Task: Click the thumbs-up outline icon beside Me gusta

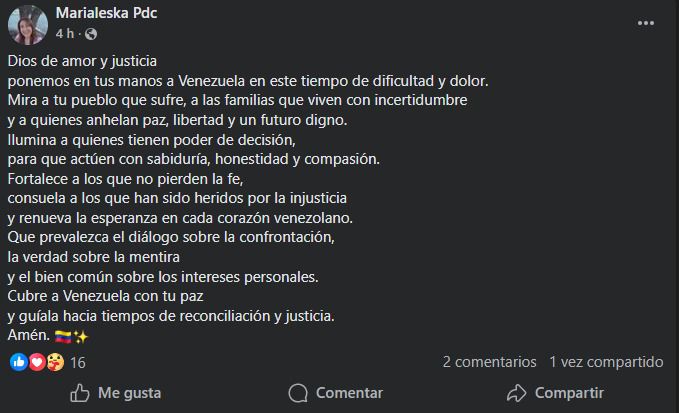Action: [x=80, y=393]
